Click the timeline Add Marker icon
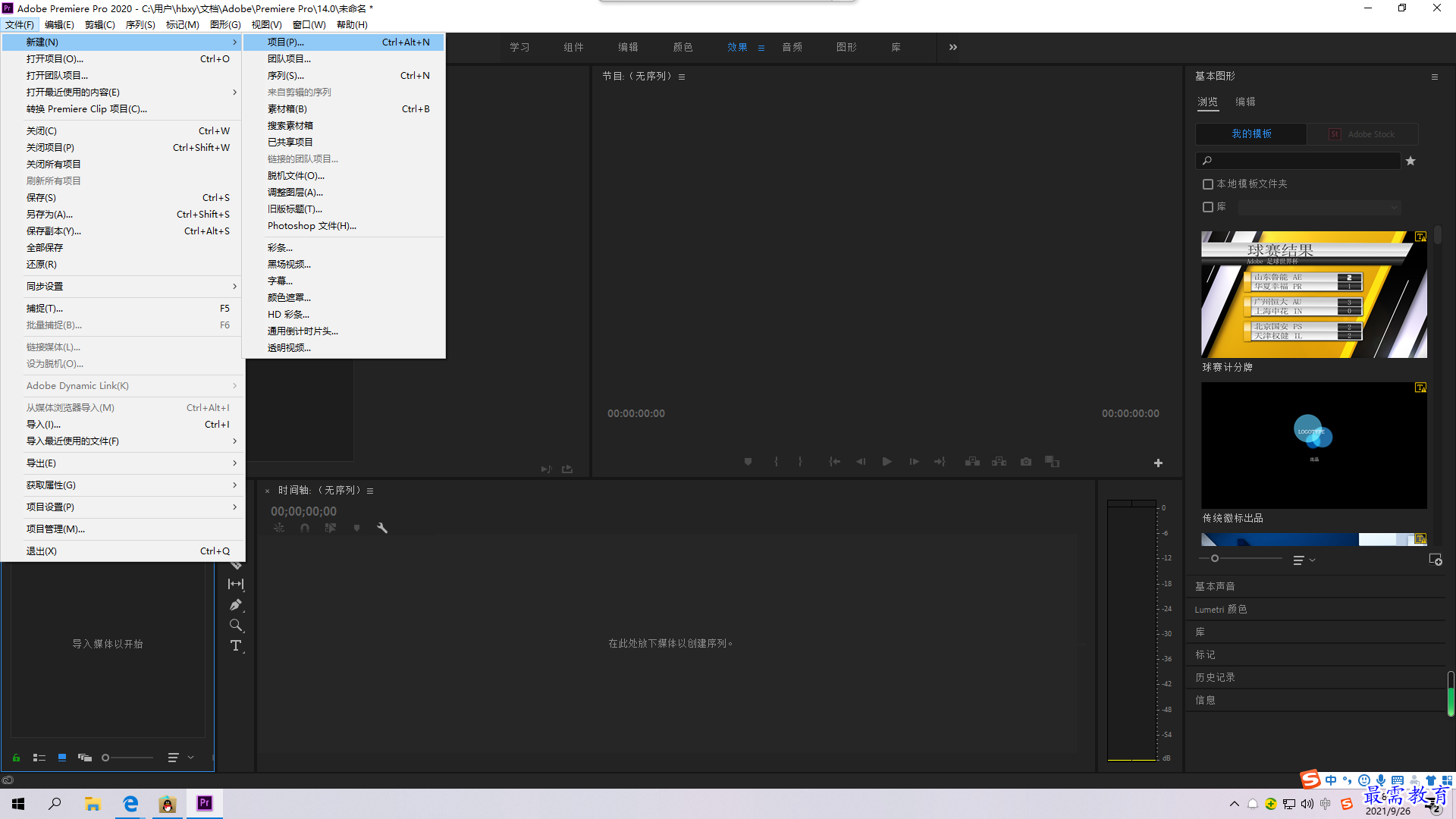This screenshot has width=1456, height=819. [356, 528]
